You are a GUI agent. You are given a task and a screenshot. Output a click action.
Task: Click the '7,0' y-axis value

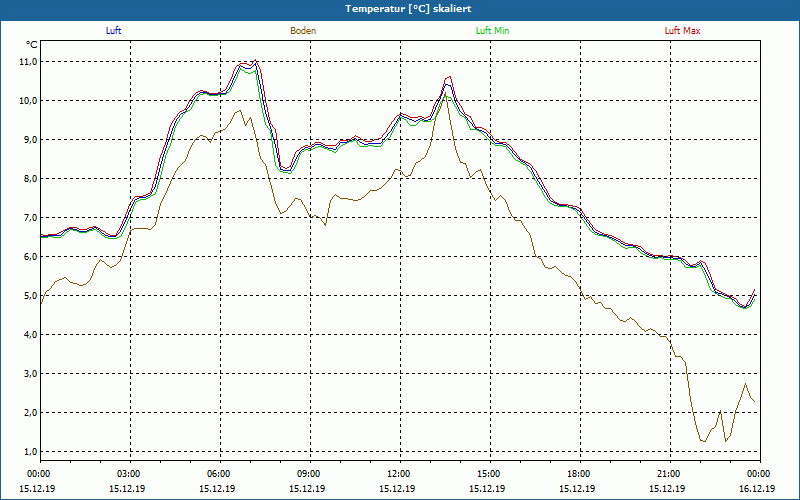tap(30, 218)
